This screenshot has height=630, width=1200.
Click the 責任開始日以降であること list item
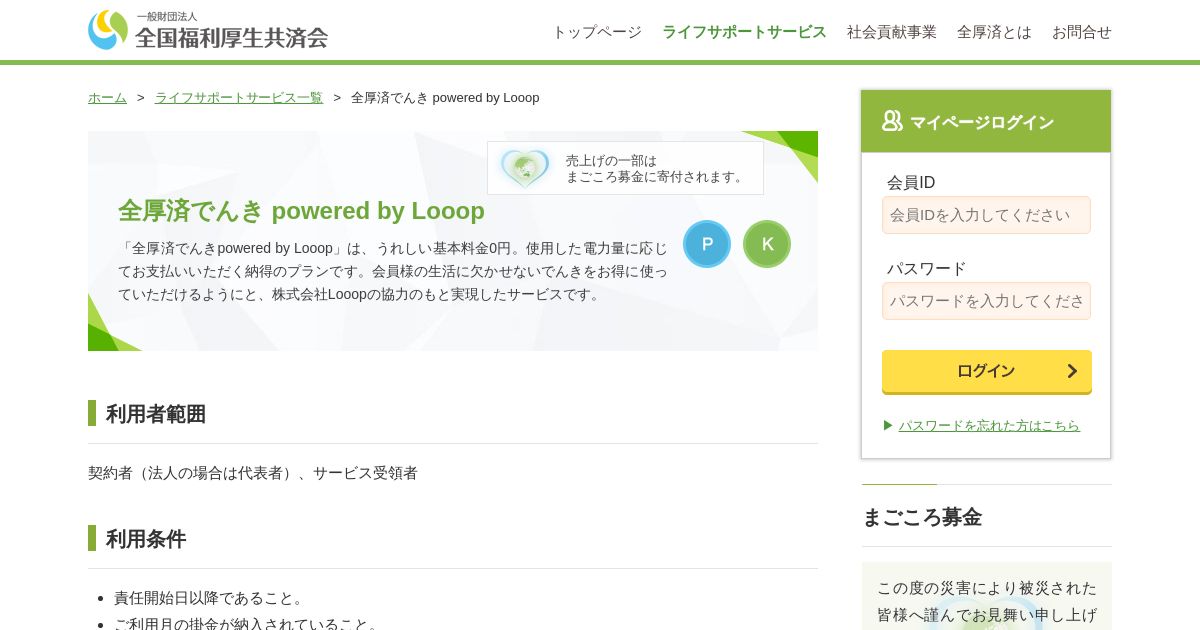pyautogui.click(x=208, y=598)
